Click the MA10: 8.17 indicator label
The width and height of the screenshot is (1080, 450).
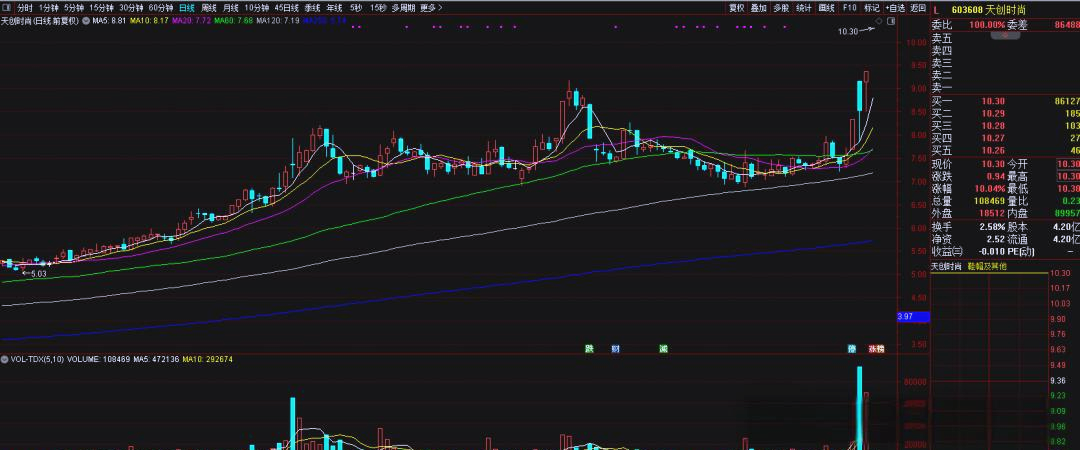click(x=149, y=21)
